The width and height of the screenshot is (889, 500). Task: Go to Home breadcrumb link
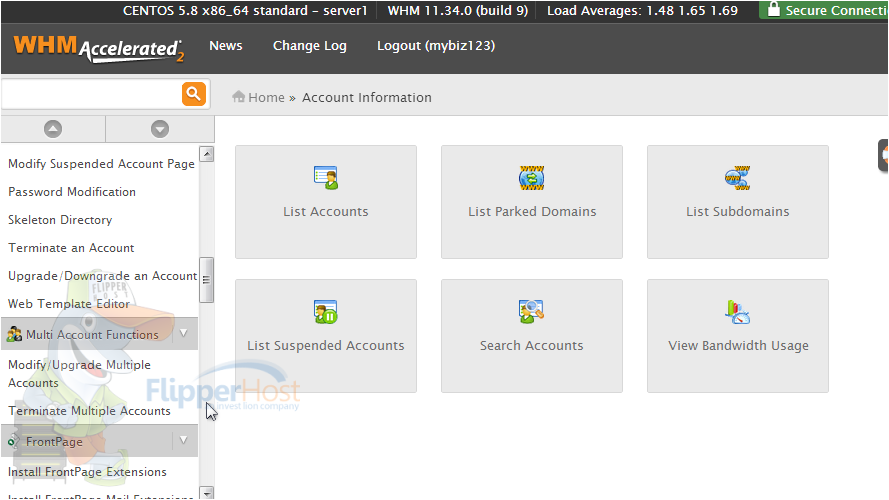[x=266, y=98]
